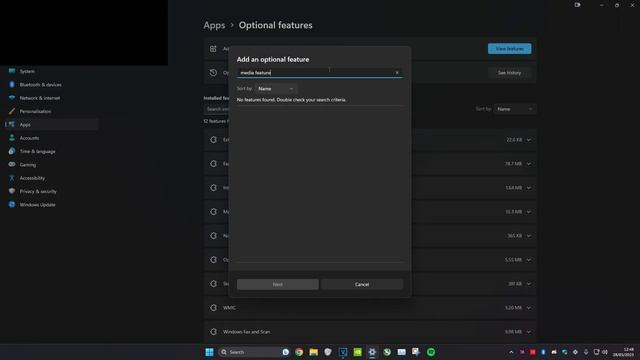Click the View features button

(509, 49)
